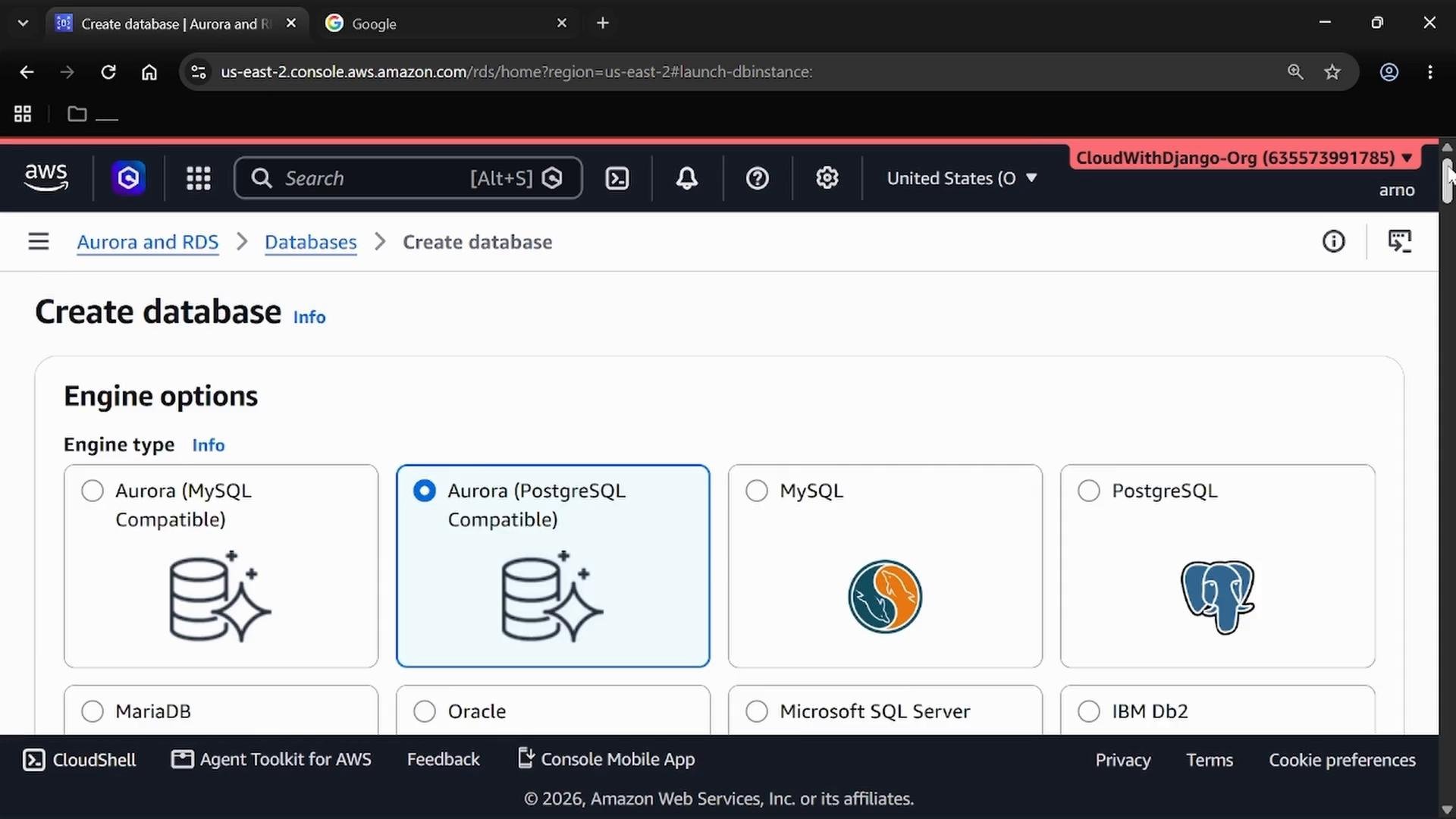
Task: Open the tutorials panel icon beside info
Action: (1400, 242)
